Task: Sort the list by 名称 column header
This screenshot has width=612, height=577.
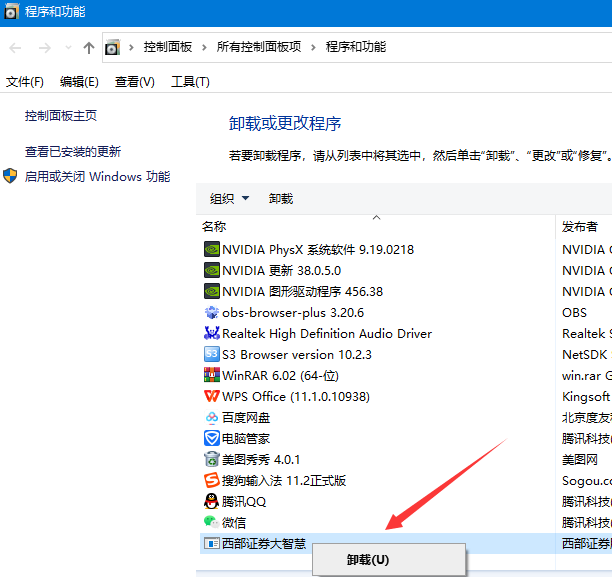Action: click(214, 226)
